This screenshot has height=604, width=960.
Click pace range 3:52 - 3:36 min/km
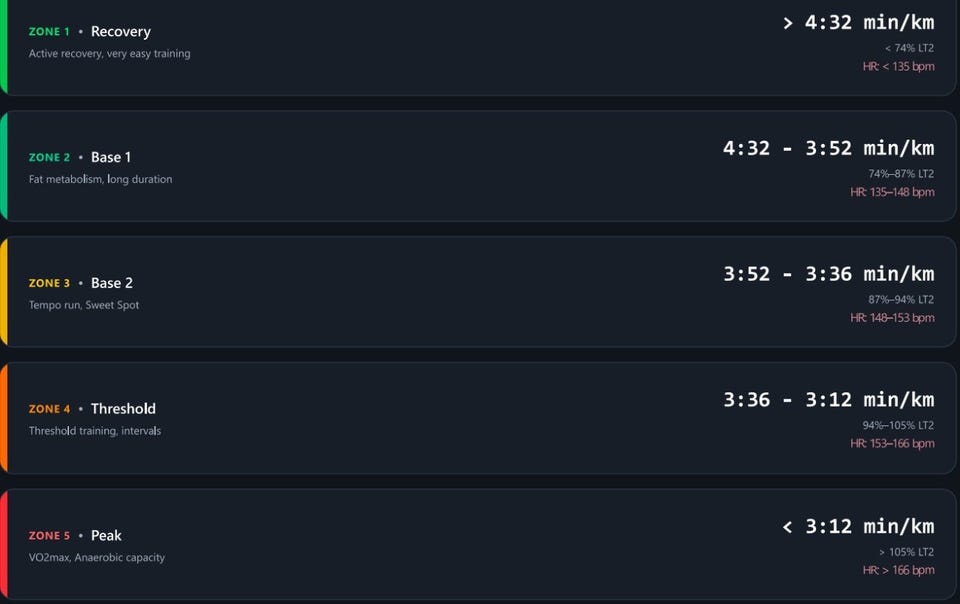pos(828,274)
